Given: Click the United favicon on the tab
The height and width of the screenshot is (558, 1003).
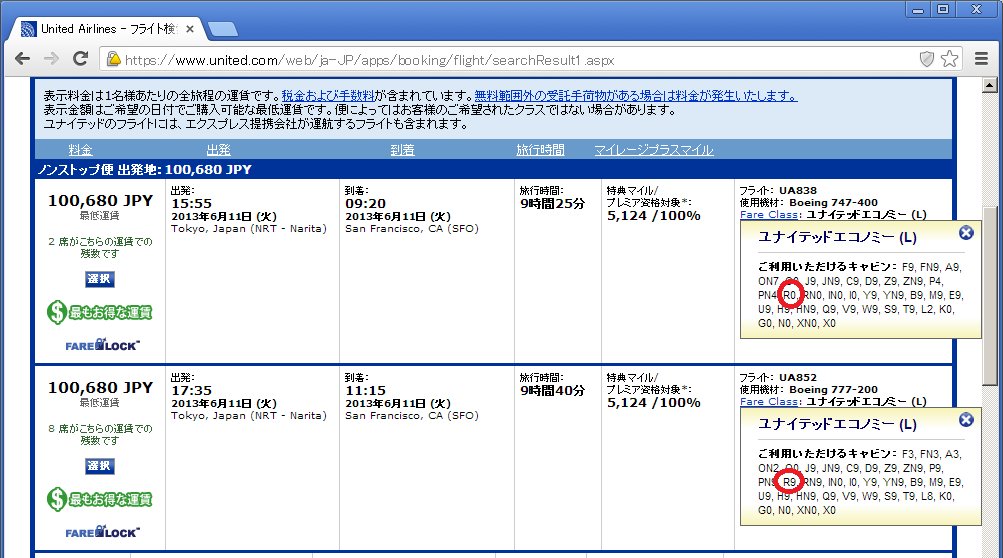Looking at the screenshot, I should click(x=28, y=29).
